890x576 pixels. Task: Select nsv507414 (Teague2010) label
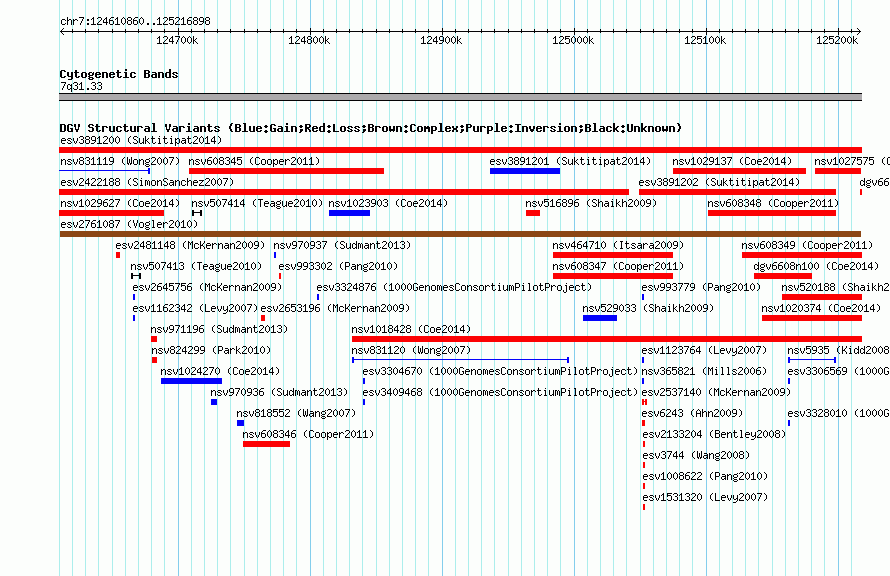(257, 203)
